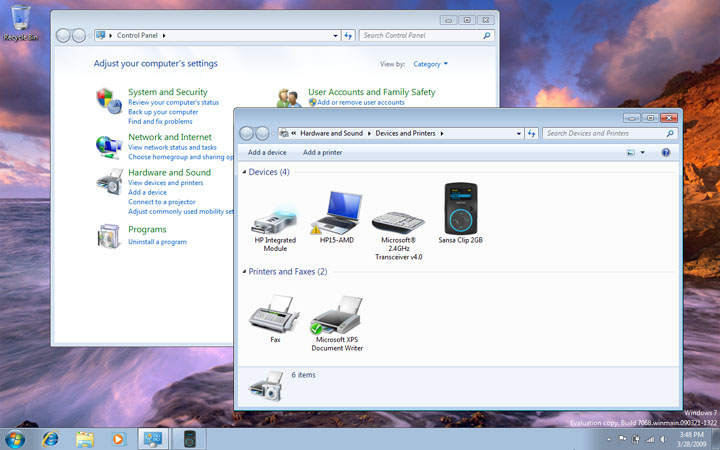This screenshot has width=720, height=450.
Task: Open the View by Category dropdown
Action: pyautogui.click(x=430, y=64)
